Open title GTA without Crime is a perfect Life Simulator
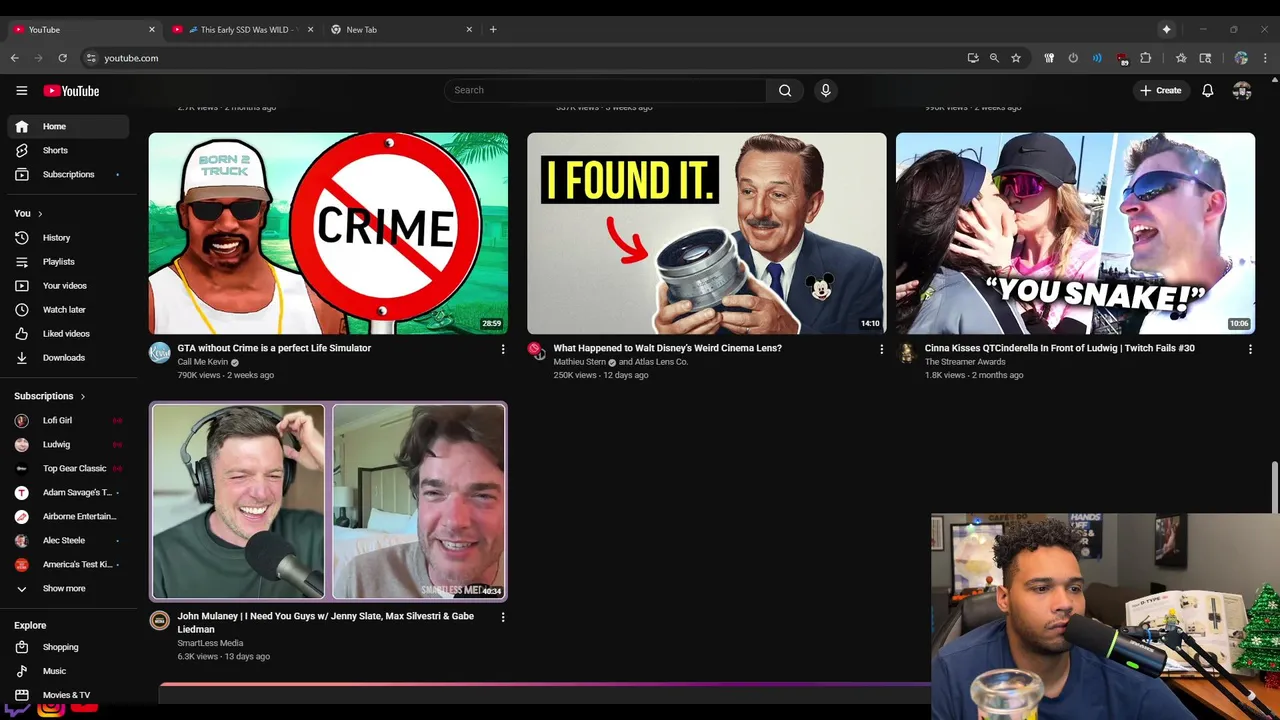This screenshot has height=720, width=1280. (x=274, y=348)
